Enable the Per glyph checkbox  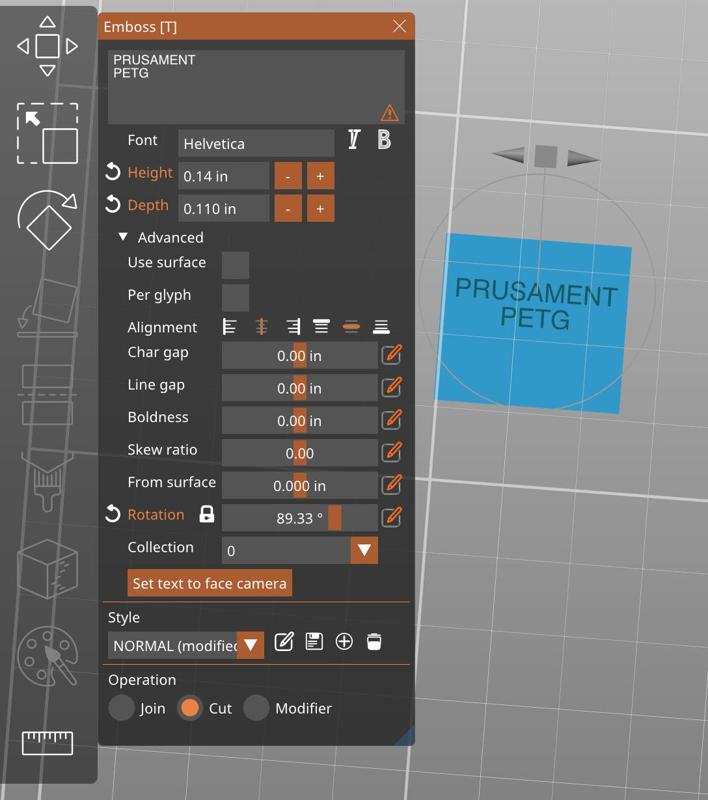236,297
